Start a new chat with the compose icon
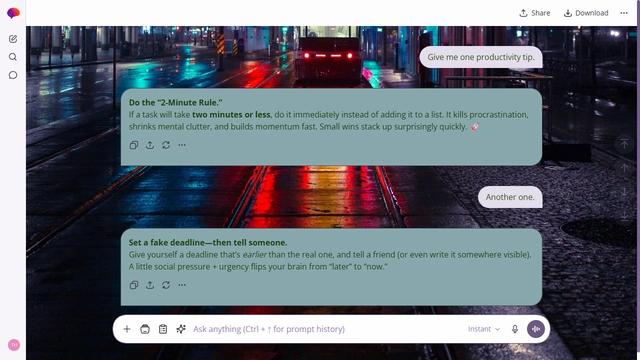Viewport: 640px width, 360px height. pyautogui.click(x=13, y=39)
